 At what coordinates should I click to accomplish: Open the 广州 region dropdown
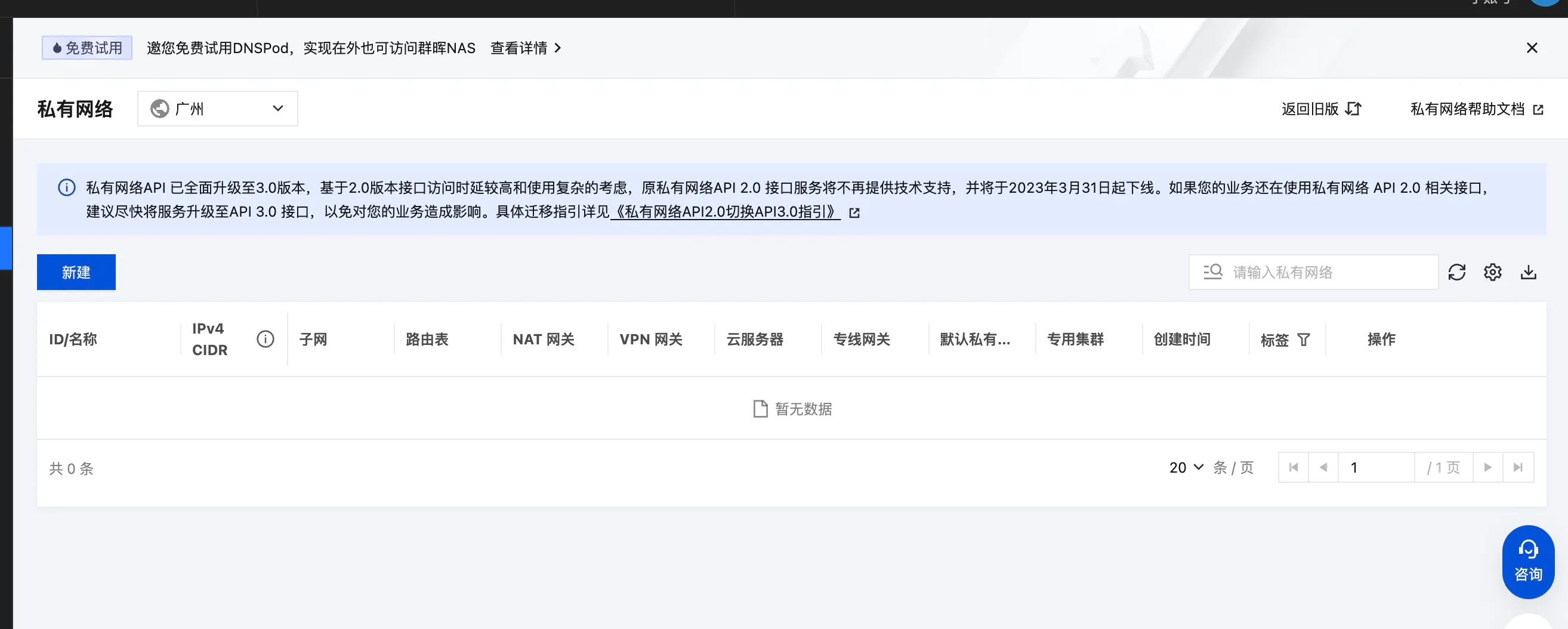tap(217, 109)
